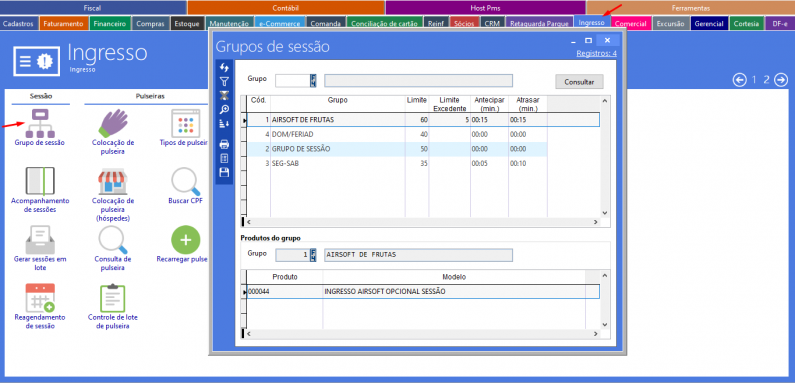Screen dimensions: 795x383
Task: Open the Contábil top menu
Action: point(285,8)
